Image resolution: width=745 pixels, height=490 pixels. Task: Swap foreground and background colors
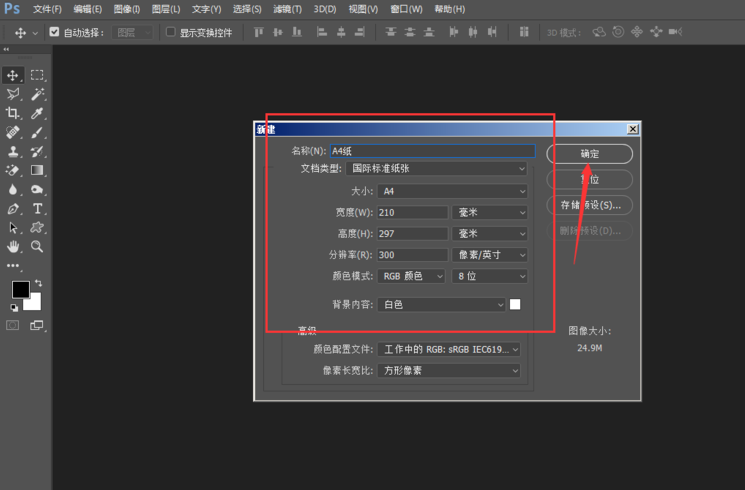tap(38, 283)
